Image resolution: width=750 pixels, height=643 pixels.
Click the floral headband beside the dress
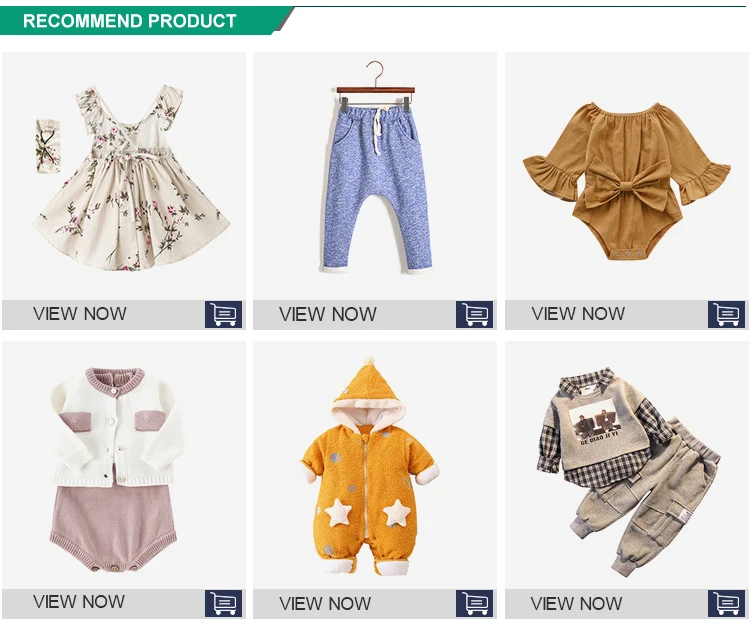(x=48, y=146)
